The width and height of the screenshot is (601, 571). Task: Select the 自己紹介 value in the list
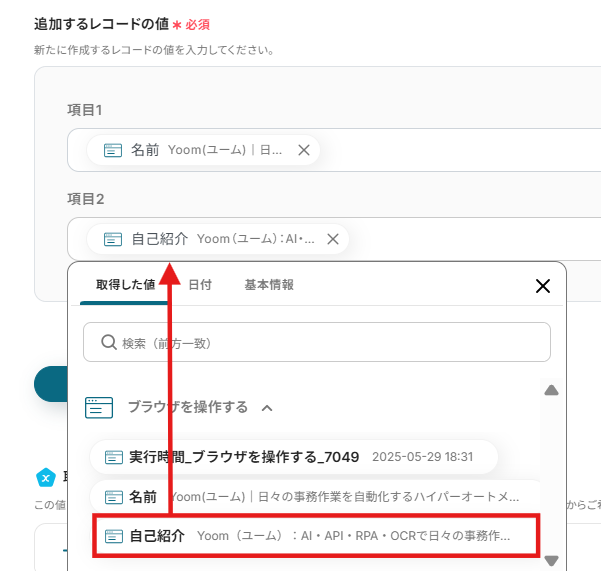[x=317, y=536]
